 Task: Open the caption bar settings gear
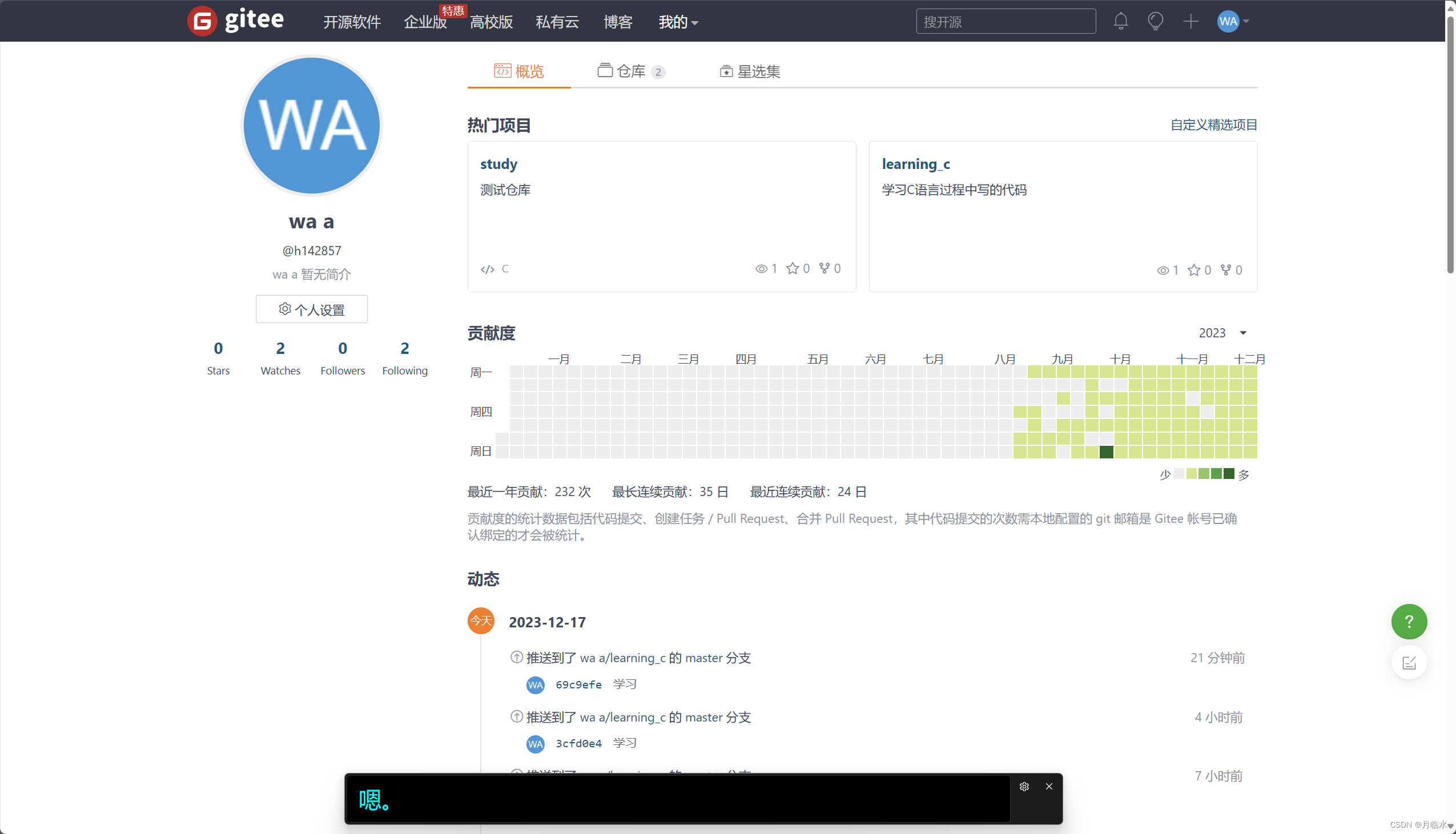pyautogui.click(x=1024, y=787)
